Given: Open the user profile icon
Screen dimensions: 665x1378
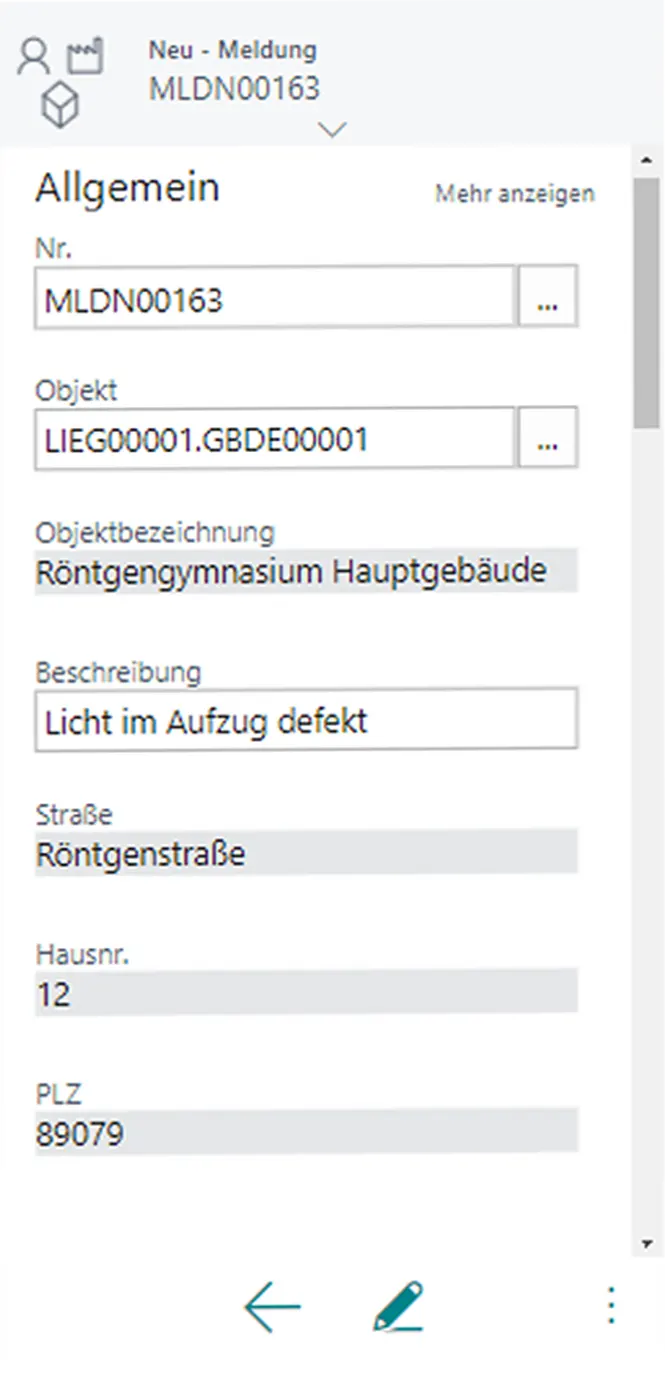Looking at the screenshot, I should [x=33, y=55].
